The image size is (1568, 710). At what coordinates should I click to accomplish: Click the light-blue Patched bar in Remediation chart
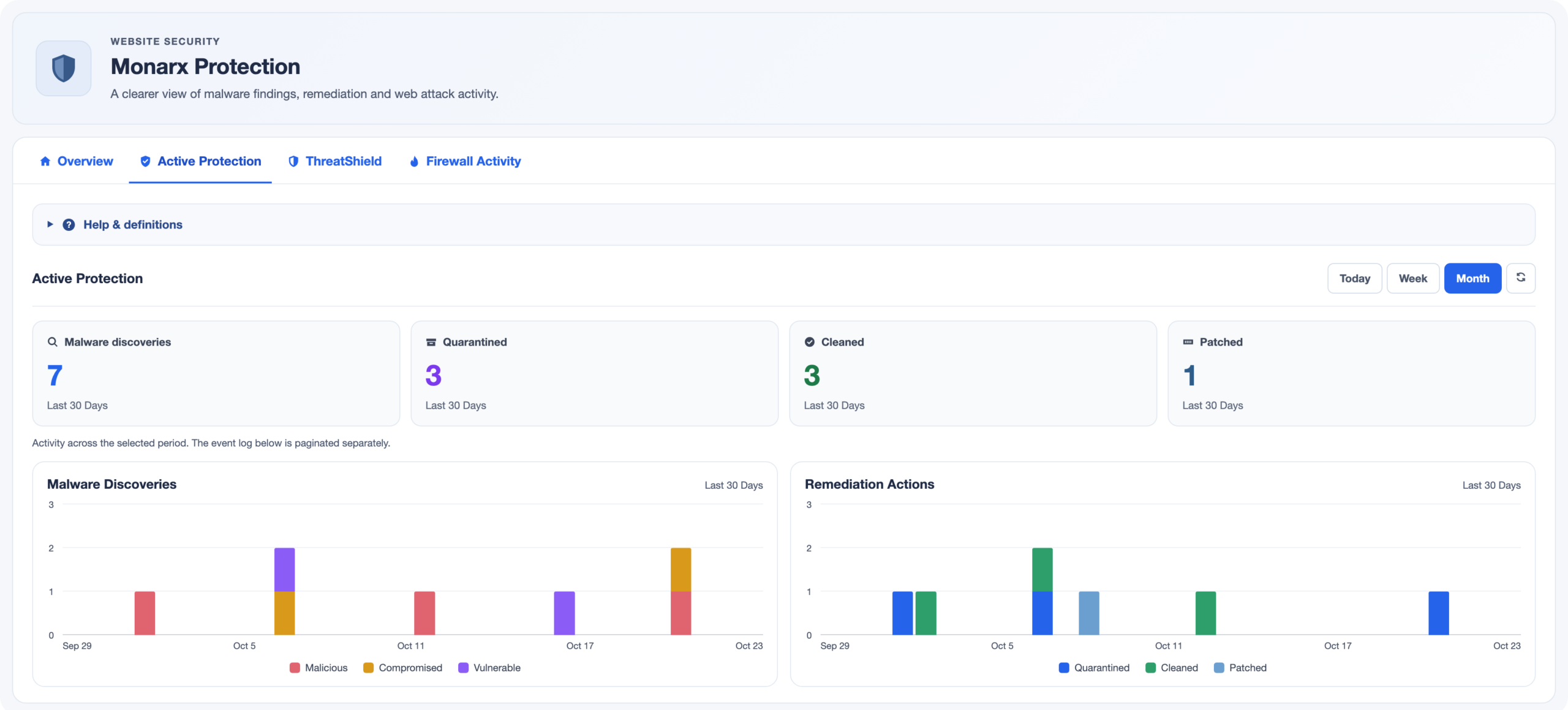click(1088, 613)
